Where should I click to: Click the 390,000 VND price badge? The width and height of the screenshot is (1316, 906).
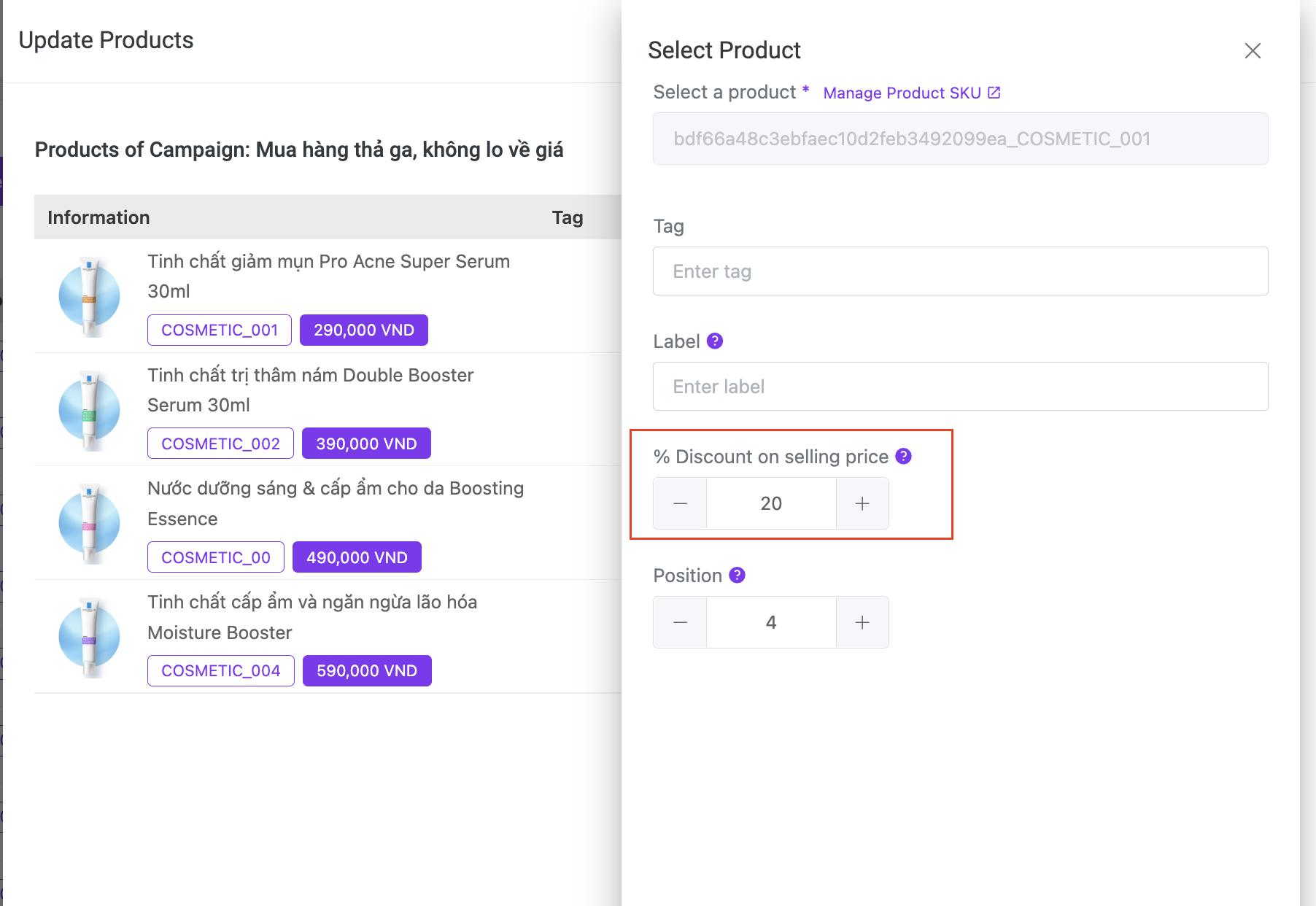coord(366,444)
